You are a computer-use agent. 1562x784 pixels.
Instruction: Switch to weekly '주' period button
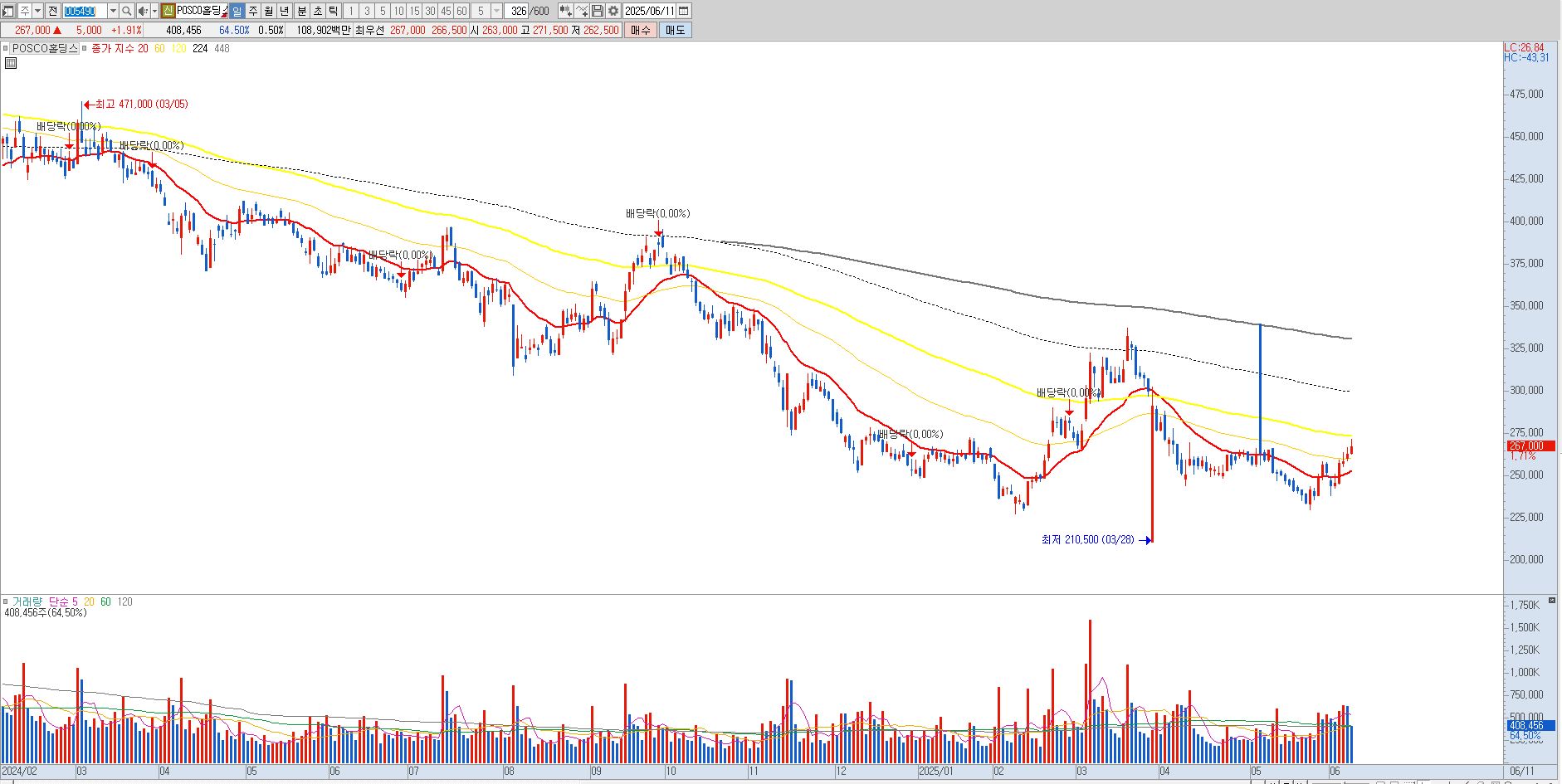click(x=253, y=11)
